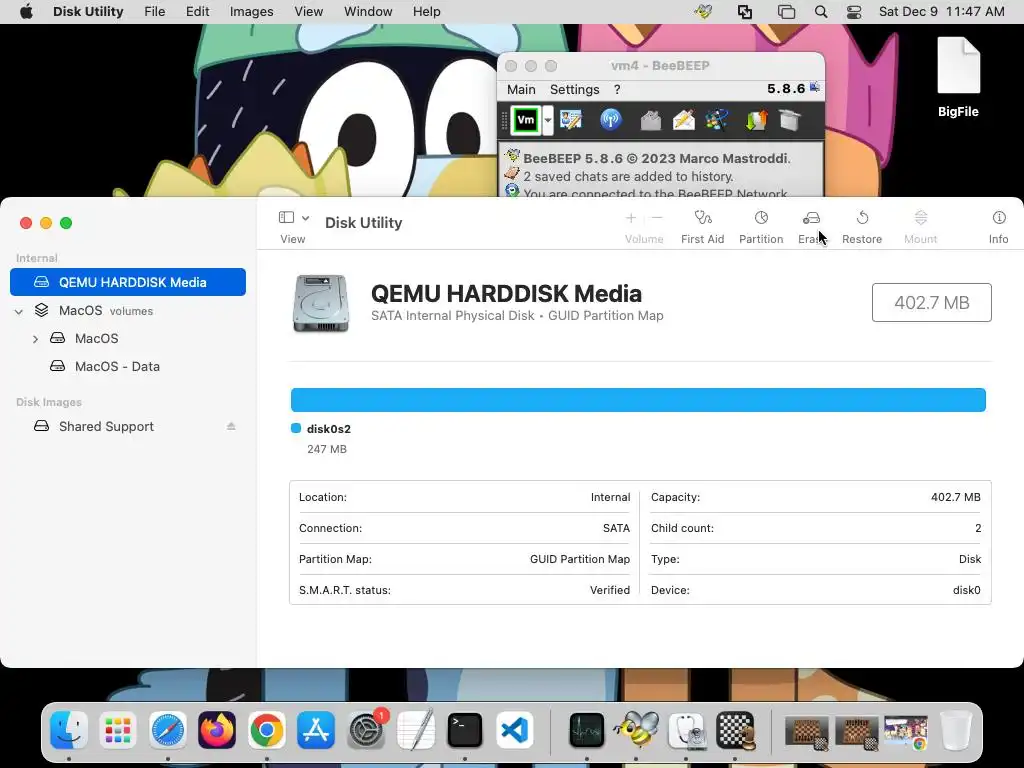Screen dimensions: 1024x768
Task: Open Control Center in menu bar
Action: pos(854,12)
